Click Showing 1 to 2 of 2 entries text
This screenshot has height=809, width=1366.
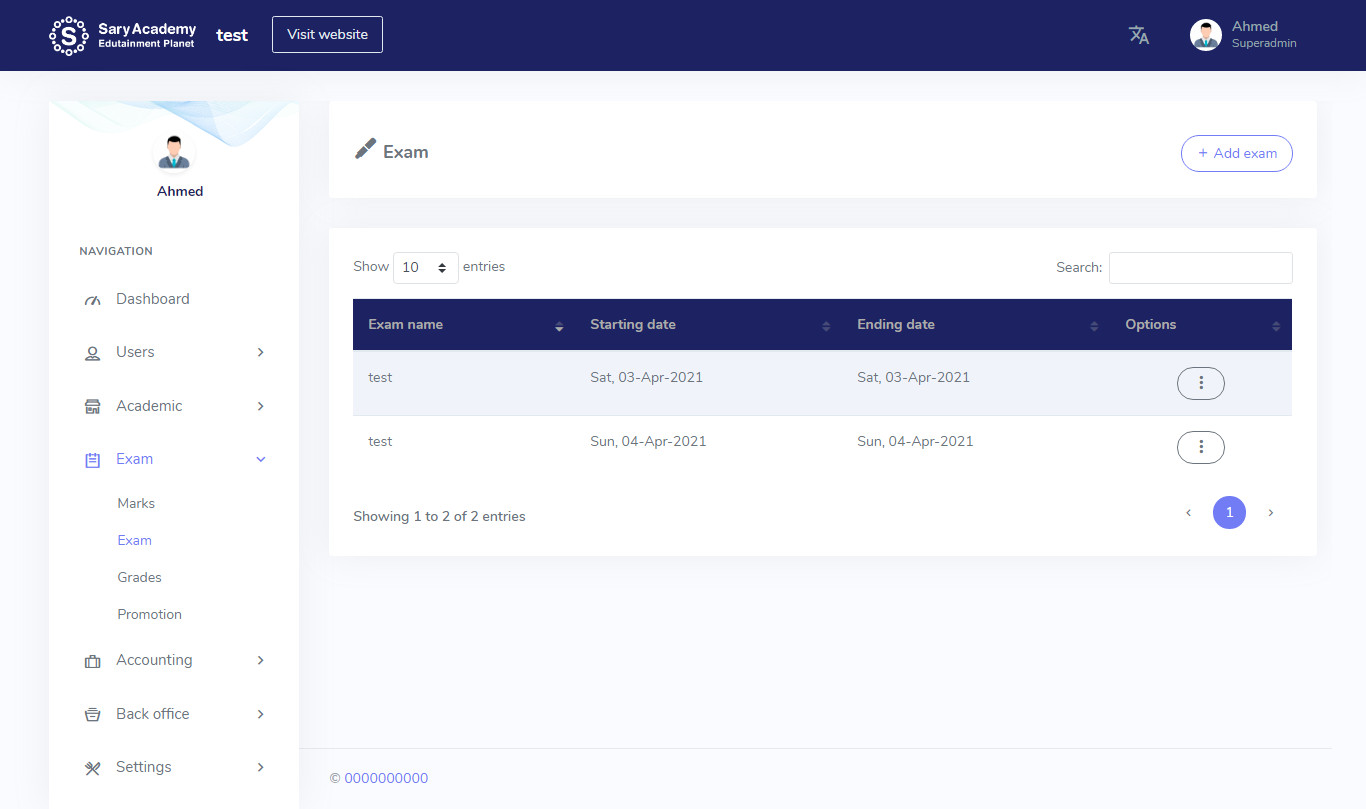[439, 516]
